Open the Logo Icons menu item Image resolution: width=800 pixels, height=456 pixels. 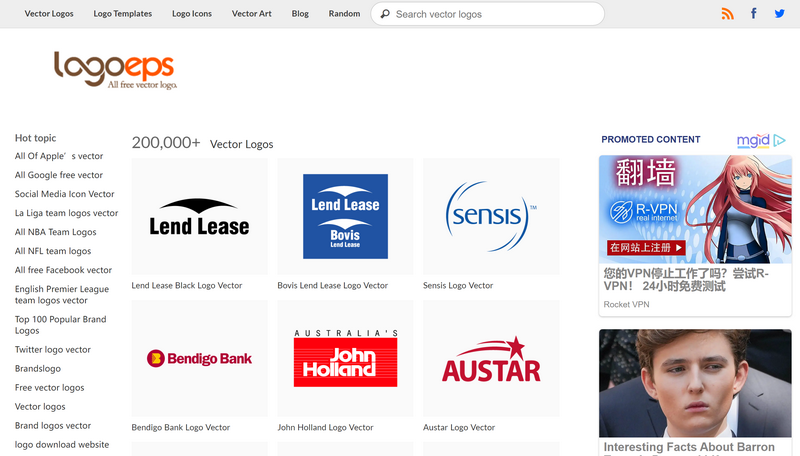click(x=192, y=14)
